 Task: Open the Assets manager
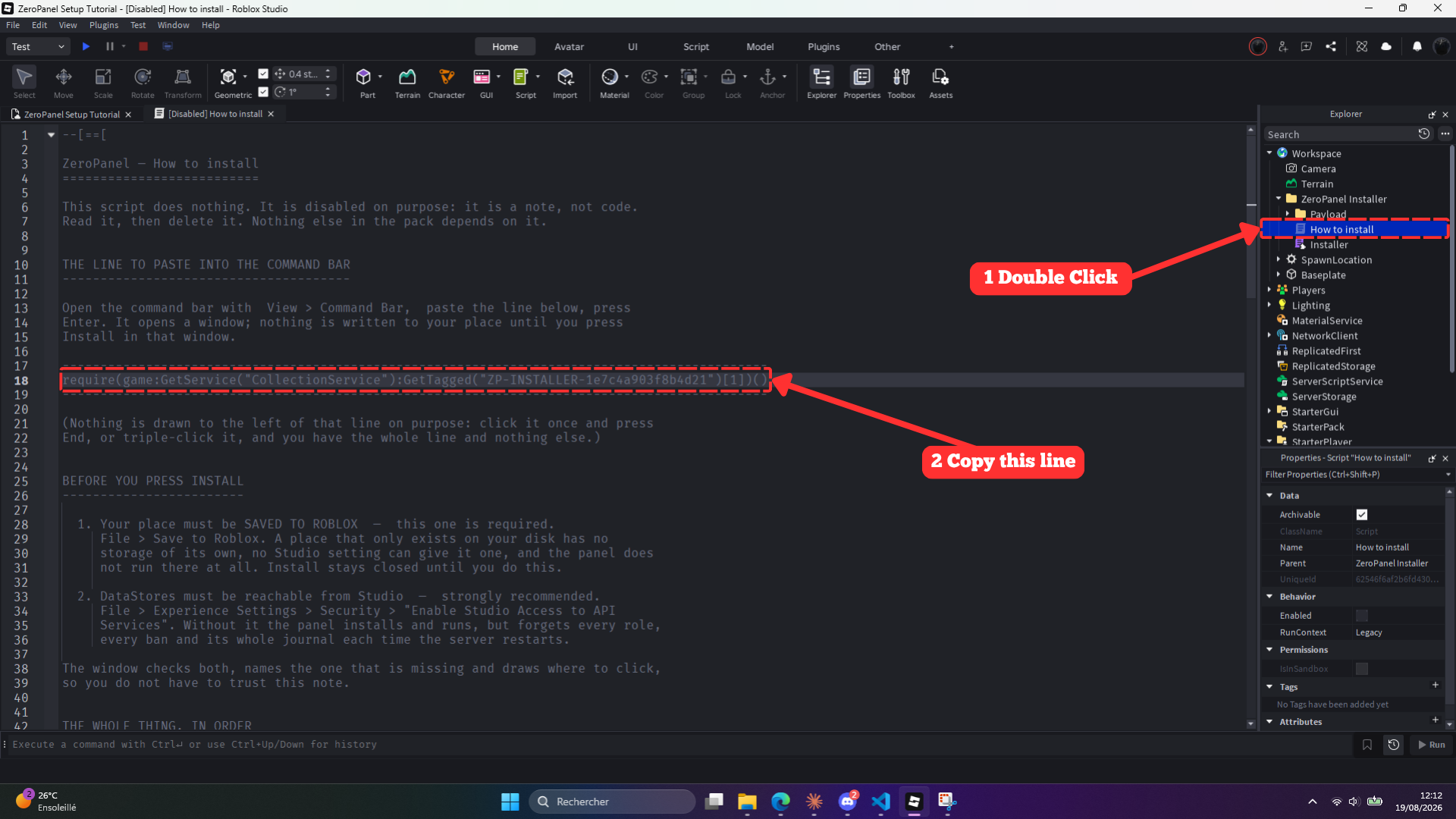[x=940, y=82]
